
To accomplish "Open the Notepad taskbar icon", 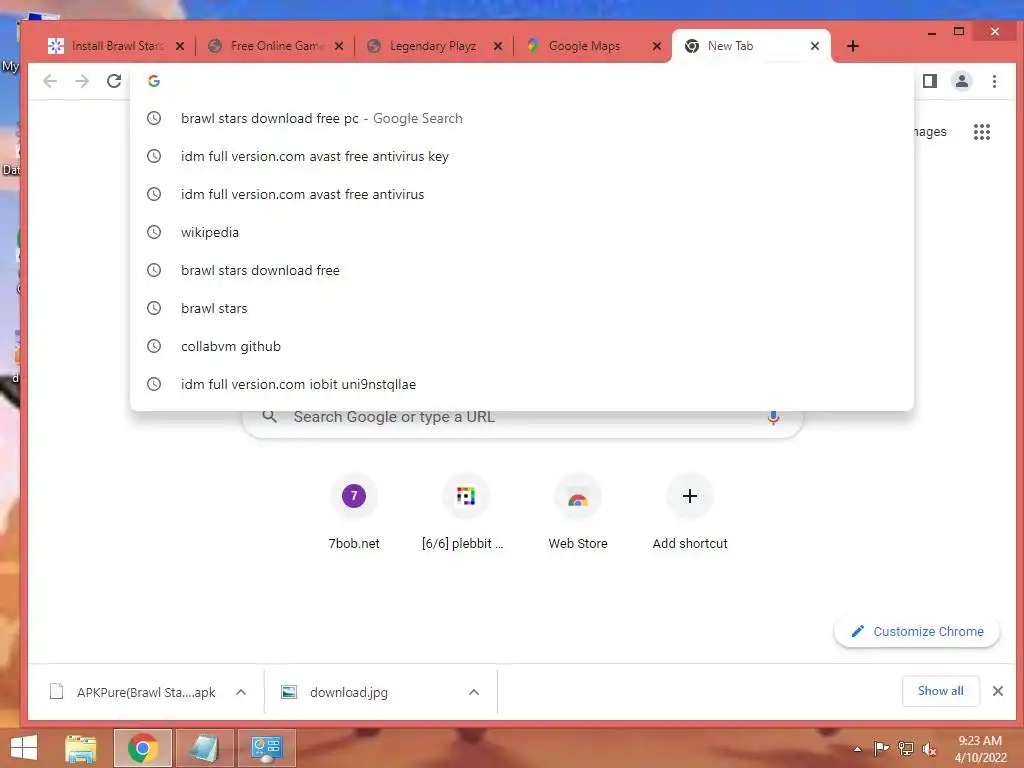I will [204, 748].
